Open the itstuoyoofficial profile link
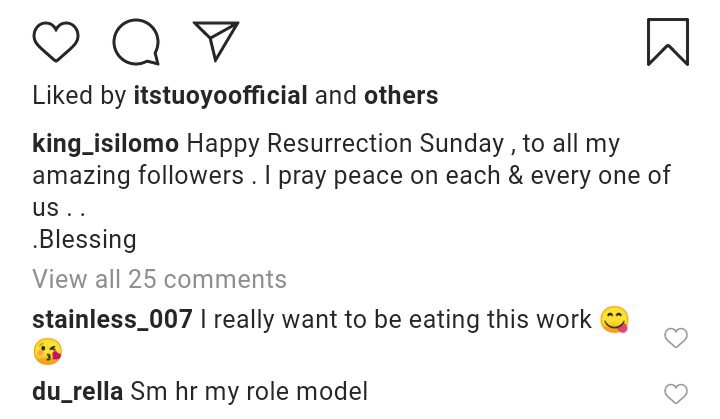Viewport: 720px width, 419px height. (220, 96)
